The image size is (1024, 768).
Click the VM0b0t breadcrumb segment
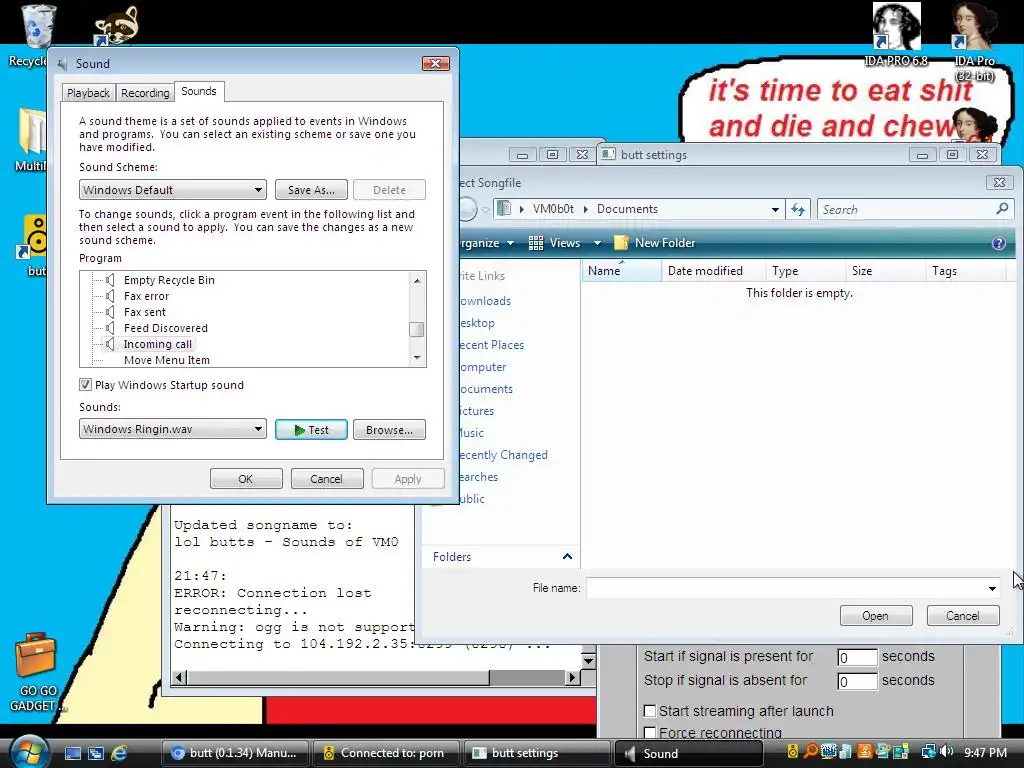pos(553,209)
